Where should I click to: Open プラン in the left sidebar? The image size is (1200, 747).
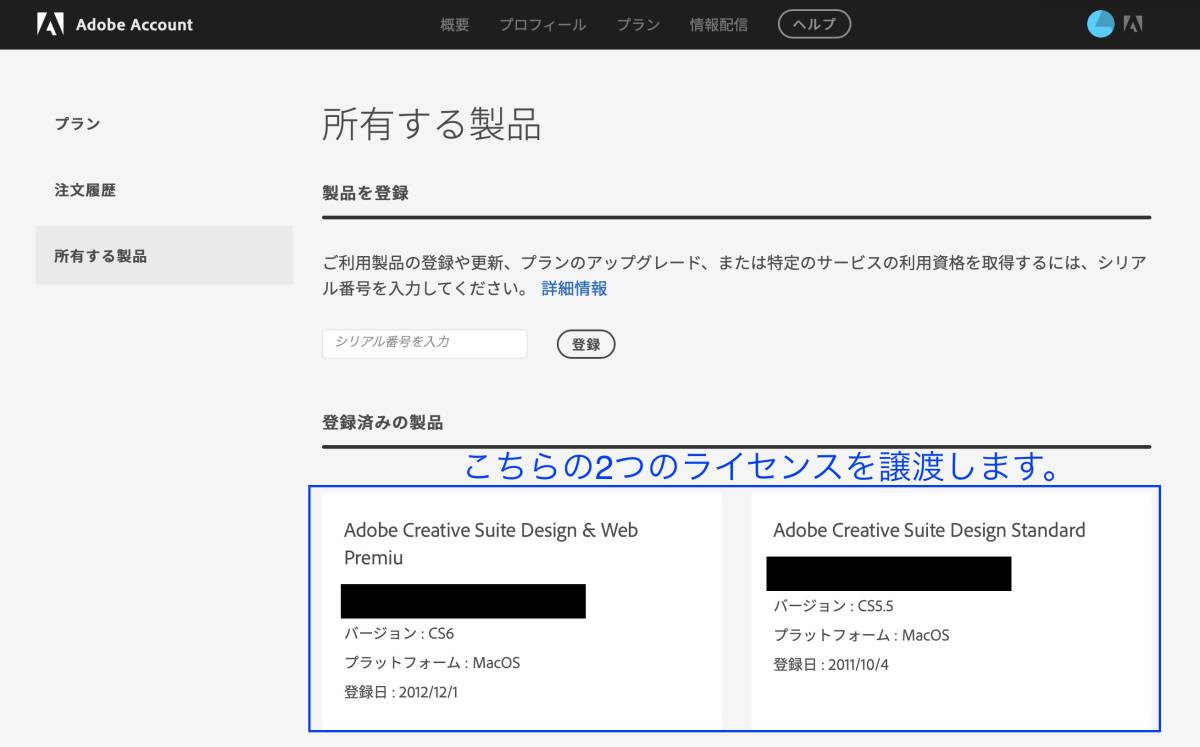(x=77, y=124)
